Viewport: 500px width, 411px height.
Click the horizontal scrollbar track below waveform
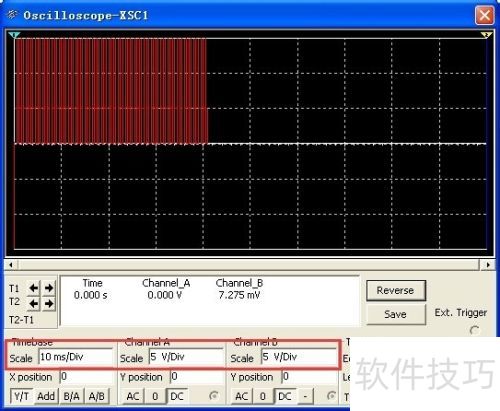[x=249, y=265]
